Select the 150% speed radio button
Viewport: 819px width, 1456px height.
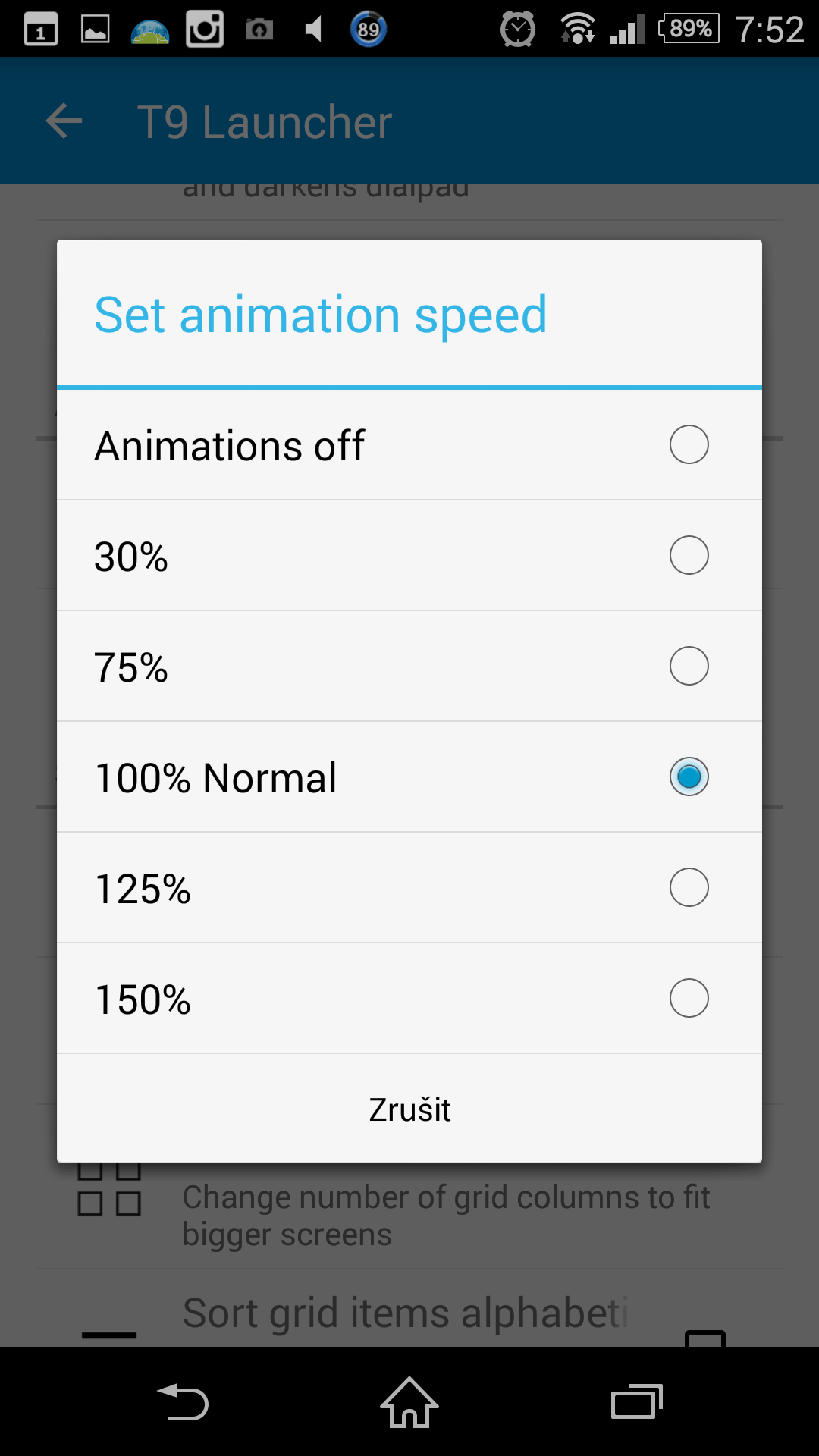point(689,998)
